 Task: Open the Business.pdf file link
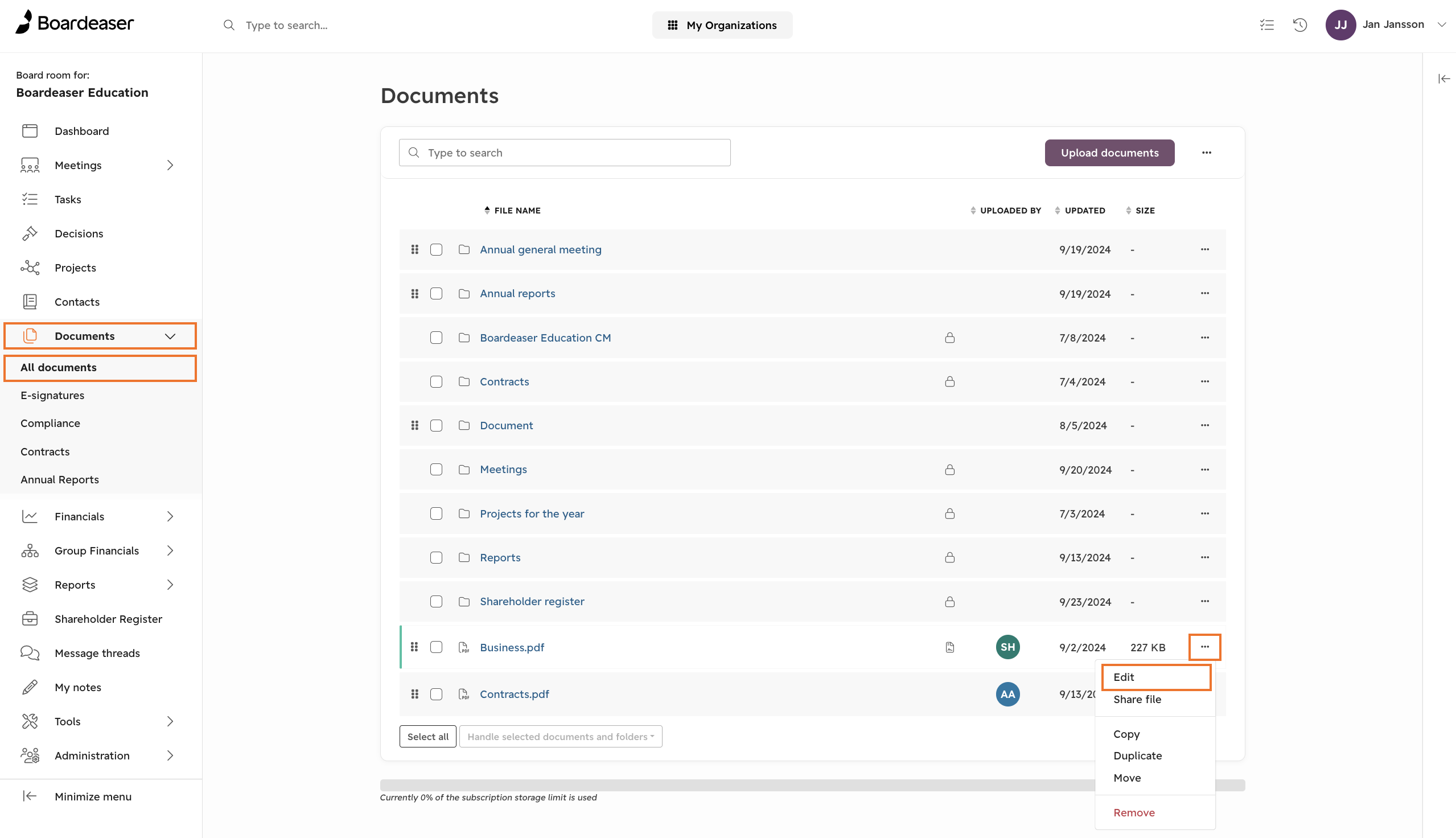(x=511, y=647)
